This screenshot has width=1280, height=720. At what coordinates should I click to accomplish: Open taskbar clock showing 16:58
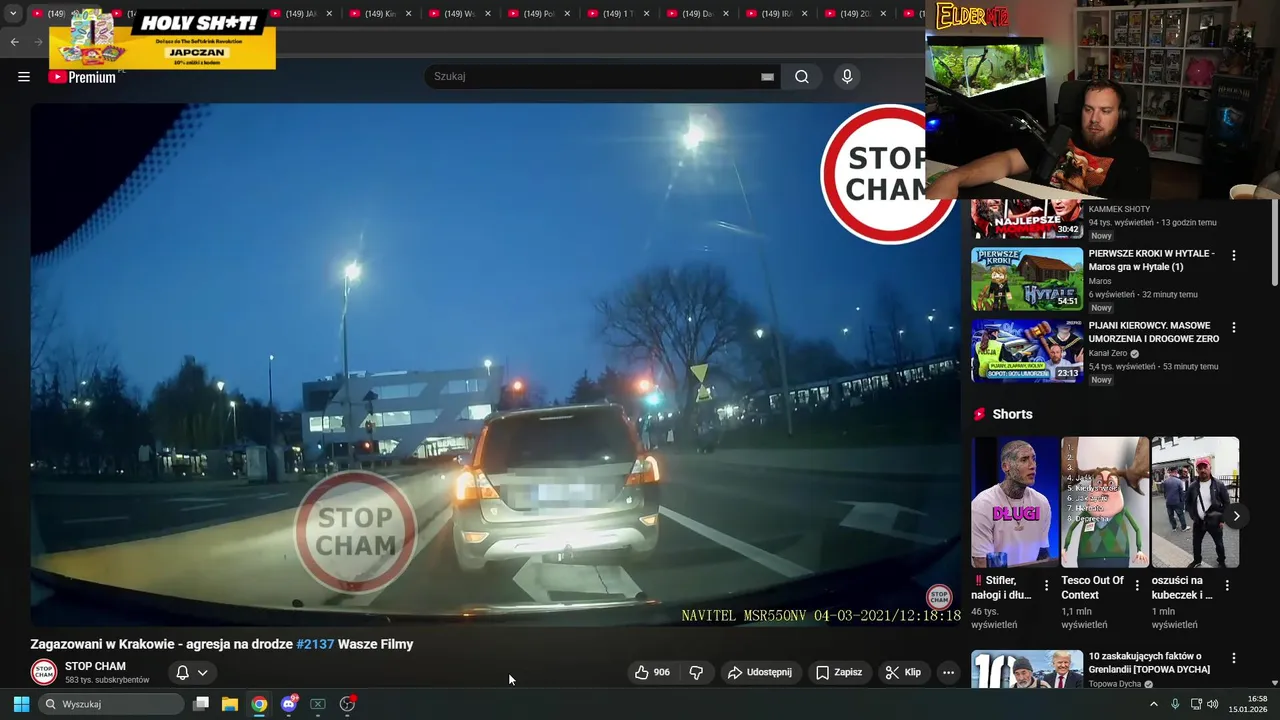pyautogui.click(x=1249, y=704)
